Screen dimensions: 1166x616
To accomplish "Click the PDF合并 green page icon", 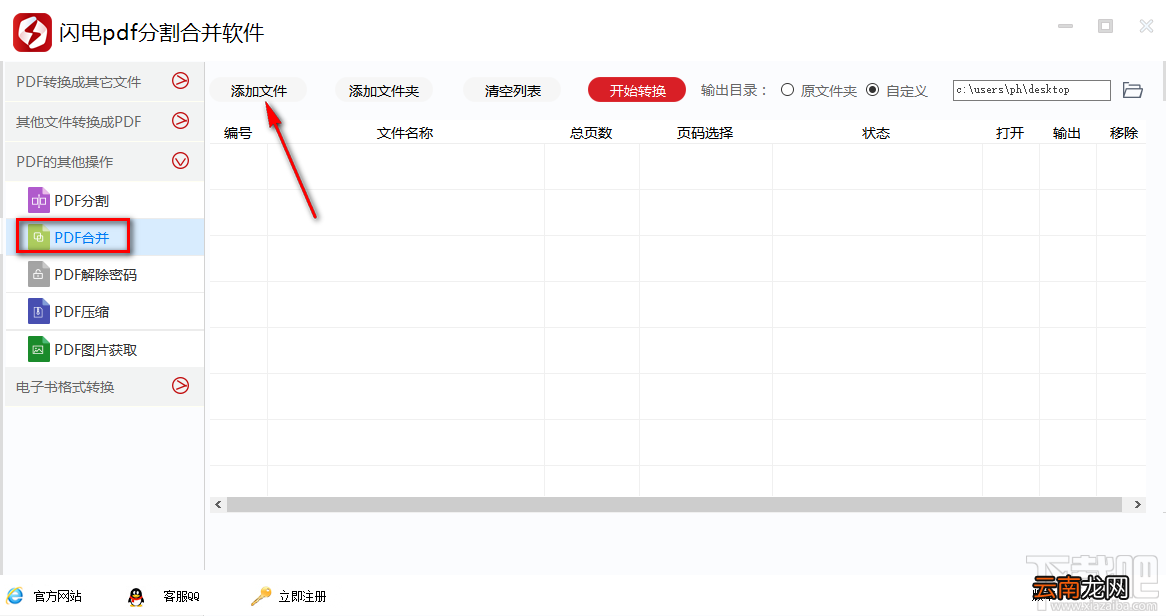I will tap(39, 237).
